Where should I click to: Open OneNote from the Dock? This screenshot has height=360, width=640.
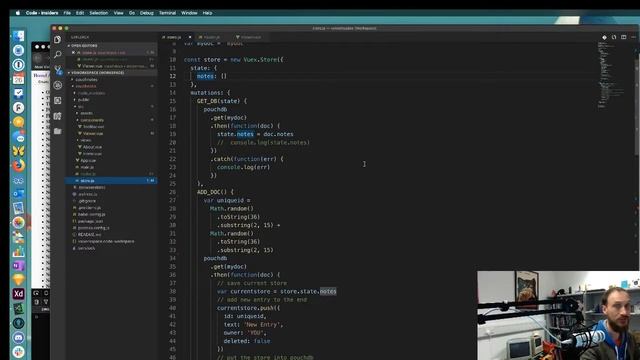[18, 266]
